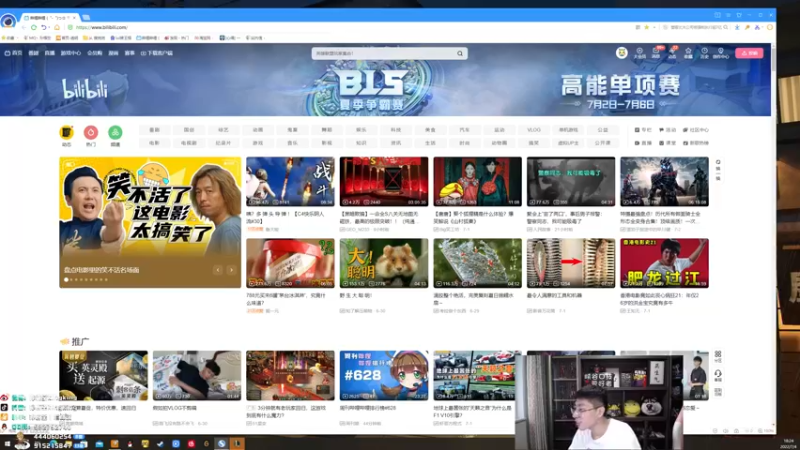This screenshot has height=450, width=800.
Task: Click the pink 投稿 upload button
Action: click(x=749, y=53)
